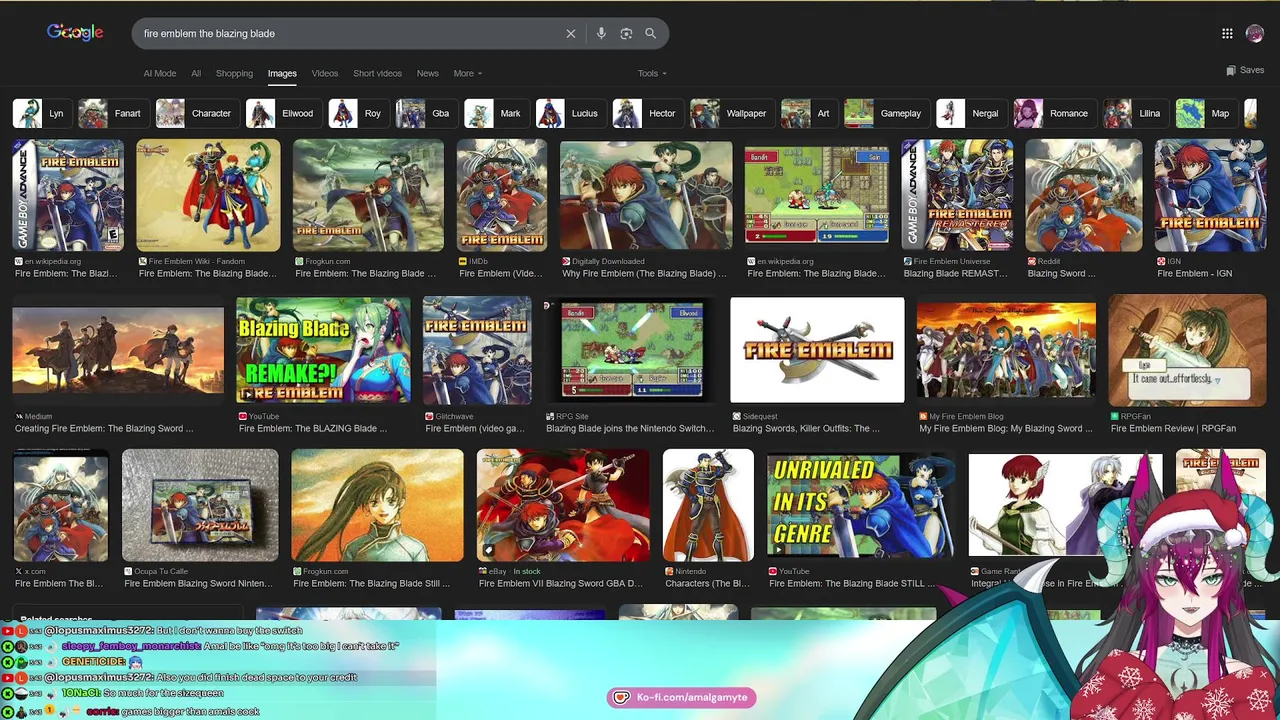Viewport: 1280px width, 720px height.
Task: Open the Shopping tab
Action: click(x=234, y=73)
